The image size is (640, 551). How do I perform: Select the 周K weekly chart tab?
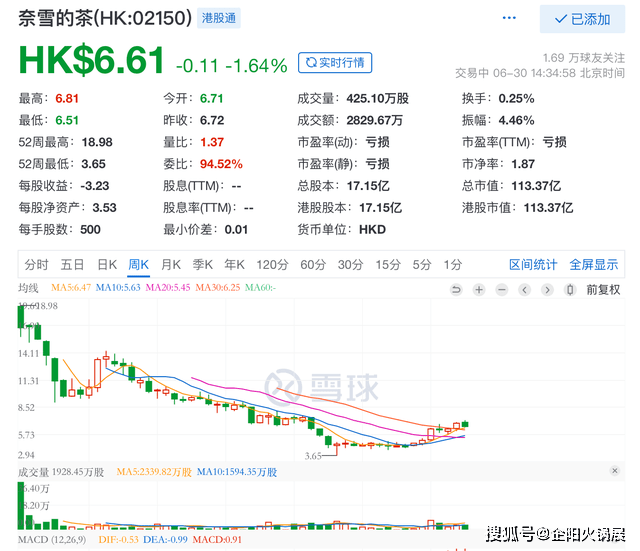pyautogui.click(x=138, y=264)
